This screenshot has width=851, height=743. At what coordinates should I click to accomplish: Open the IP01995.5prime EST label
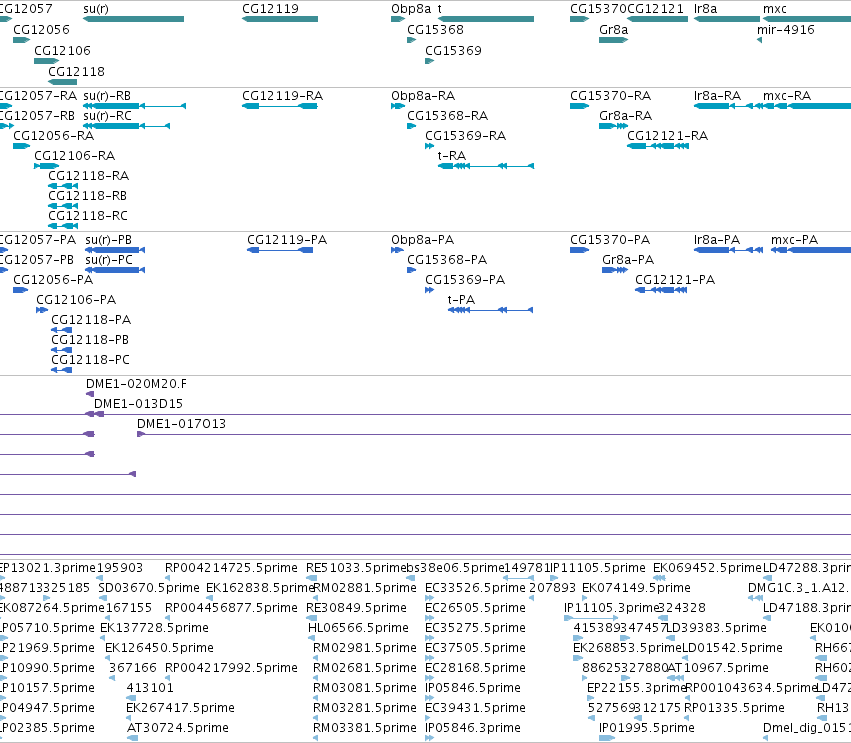pos(646,728)
